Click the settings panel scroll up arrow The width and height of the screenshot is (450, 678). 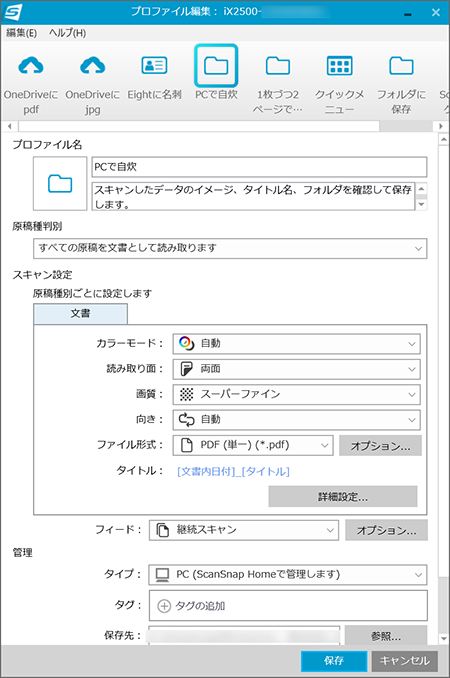click(444, 139)
